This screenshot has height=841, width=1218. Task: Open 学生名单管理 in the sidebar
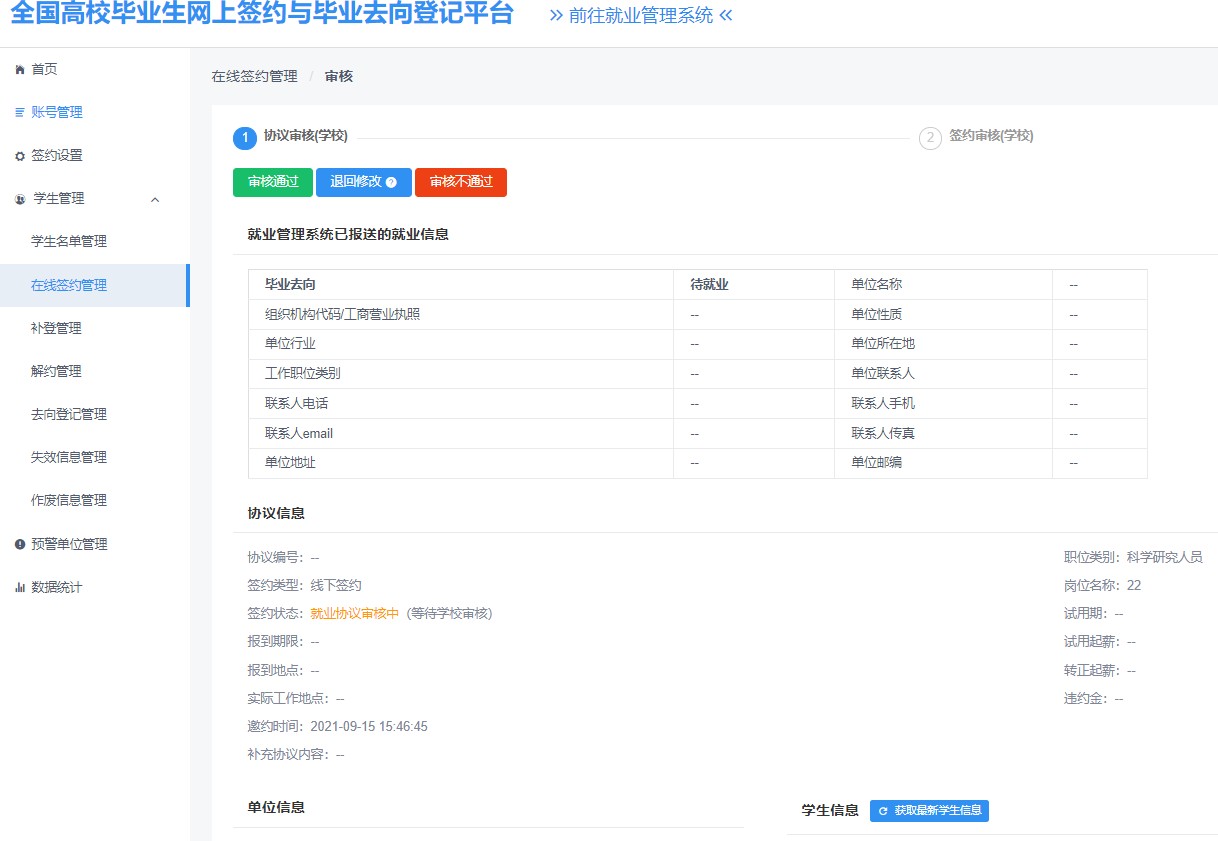click(x=69, y=241)
